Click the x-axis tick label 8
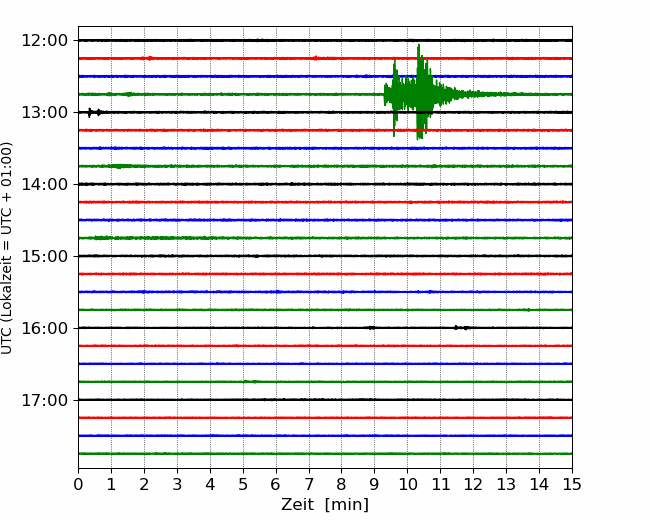 pyautogui.click(x=342, y=484)
